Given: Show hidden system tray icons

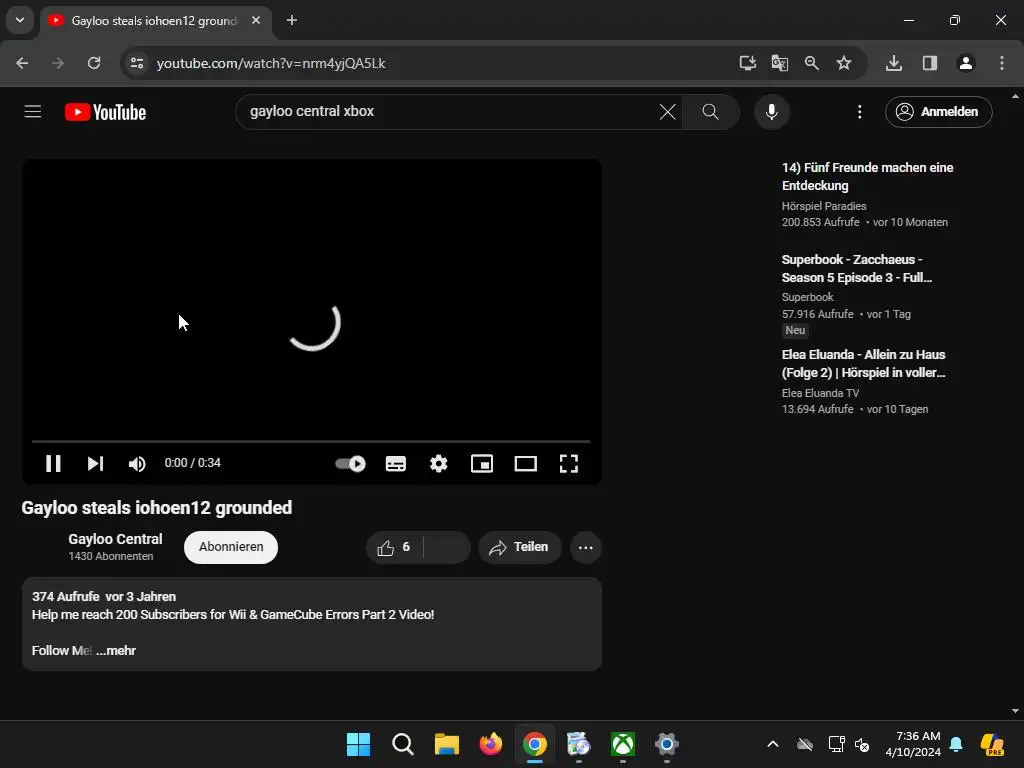Looking at the screenshot, I should click(x=773, y=744).
